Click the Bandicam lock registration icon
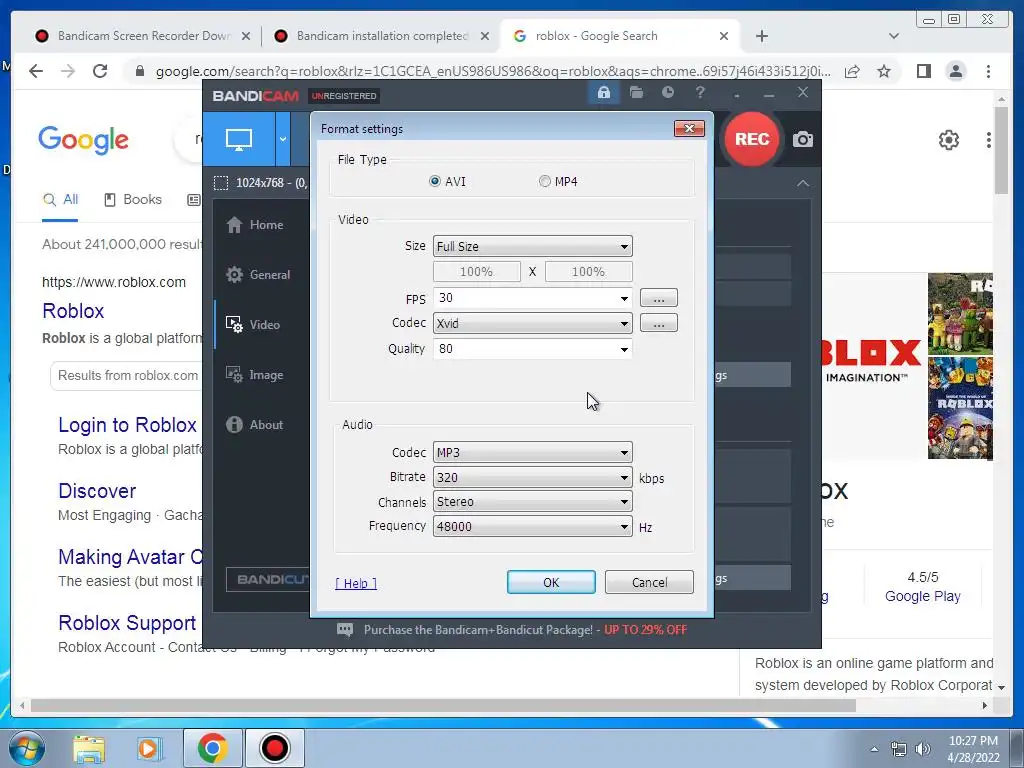Viewport: 1024px width, 768px height. point(604,93)
